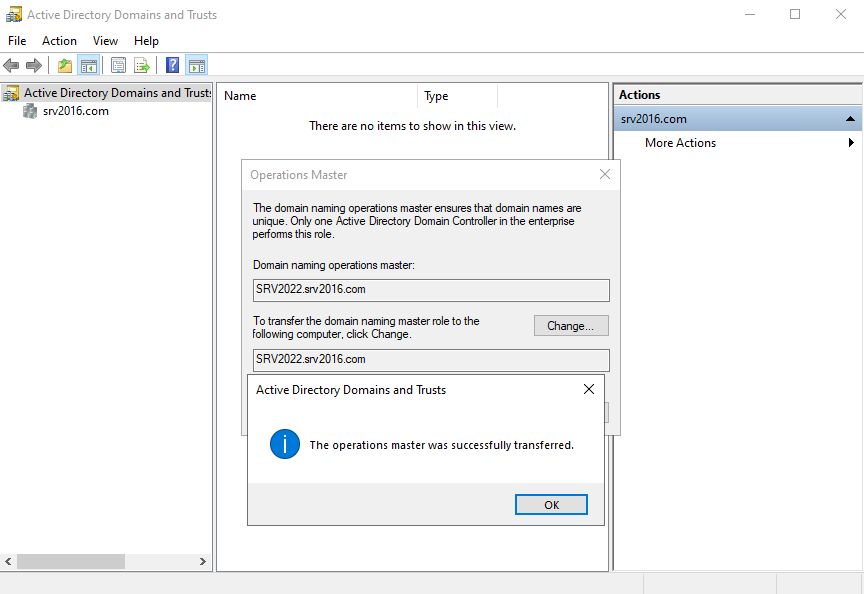Click the text "There are no items to show in this view."
This screenshot has height=594, width=864.
click(412, 126)
